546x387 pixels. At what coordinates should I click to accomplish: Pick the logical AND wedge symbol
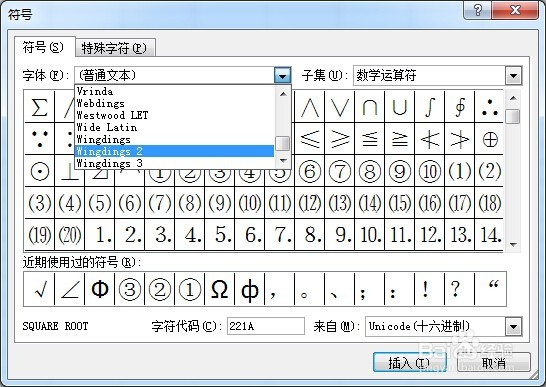coord(310,107)
